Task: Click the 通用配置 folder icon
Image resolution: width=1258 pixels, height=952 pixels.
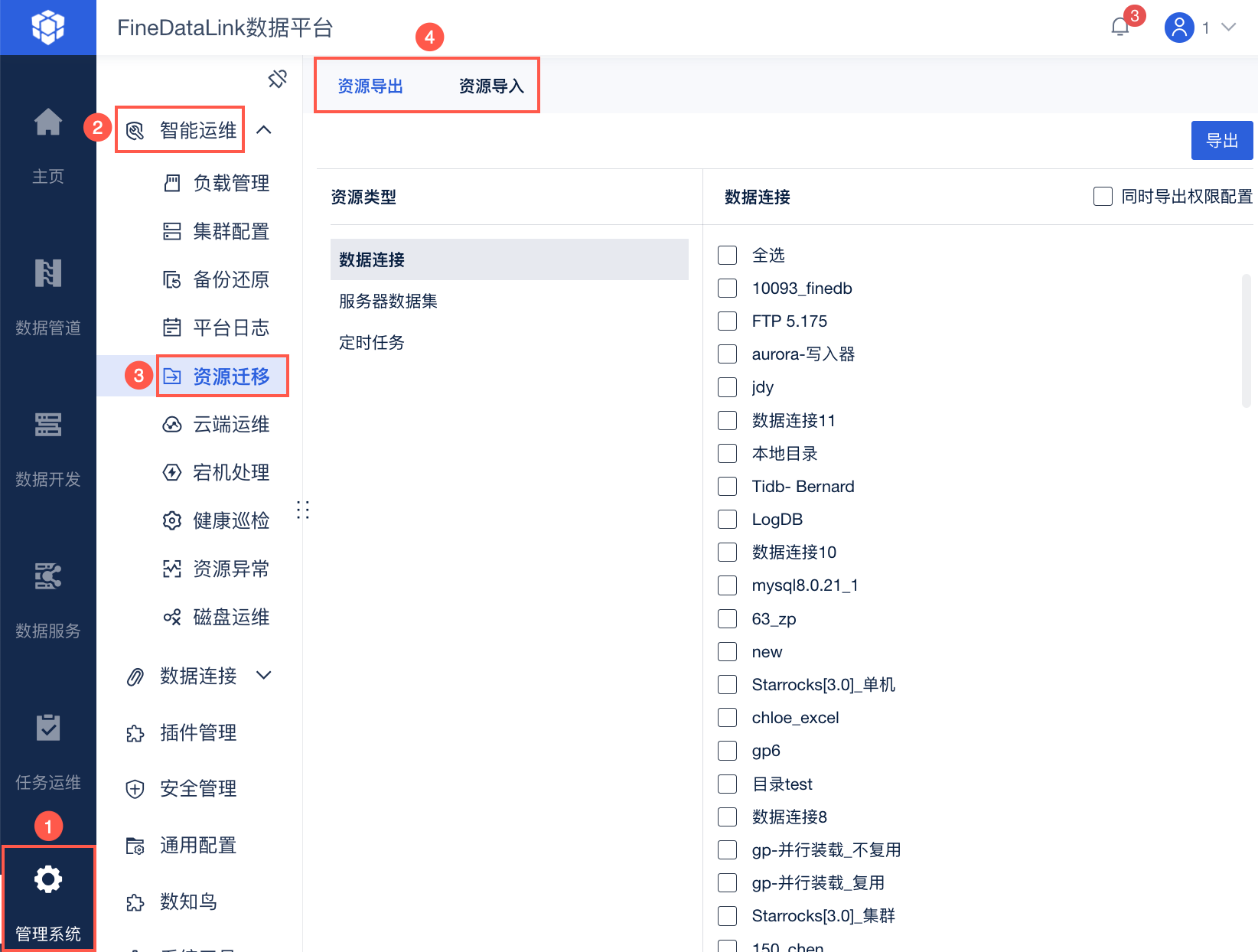Action: [135, 846]
